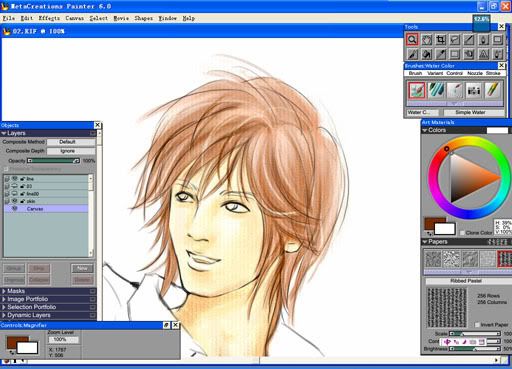Toggle lock icon on 'skin' layer
Image resolution: width=512 pixels, height=369 pixels.
click(23, 201)
